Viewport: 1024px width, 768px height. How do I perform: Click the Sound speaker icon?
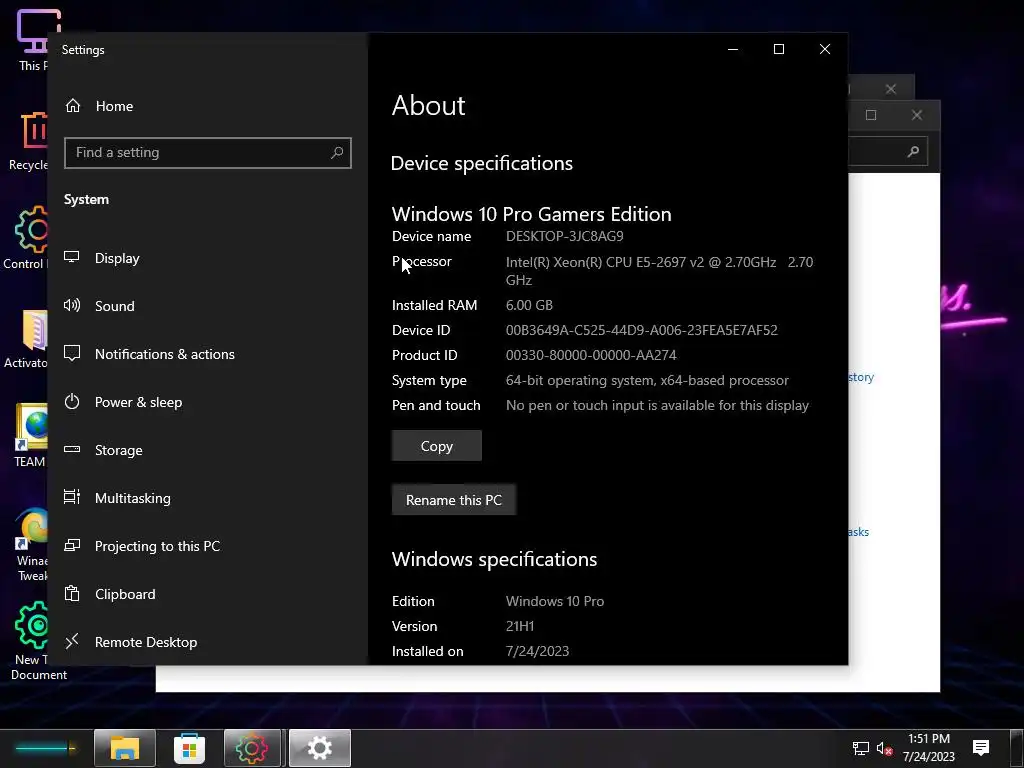(72, 305)
